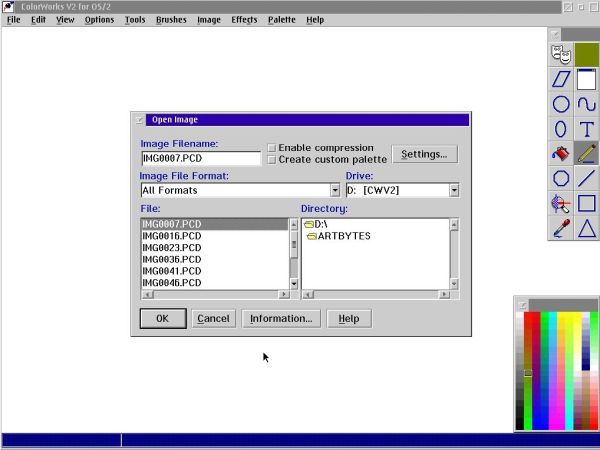This screenshot has height=450, width=600.
Task: Expand the Image File Format dropdown
Action: pos(335,190)
